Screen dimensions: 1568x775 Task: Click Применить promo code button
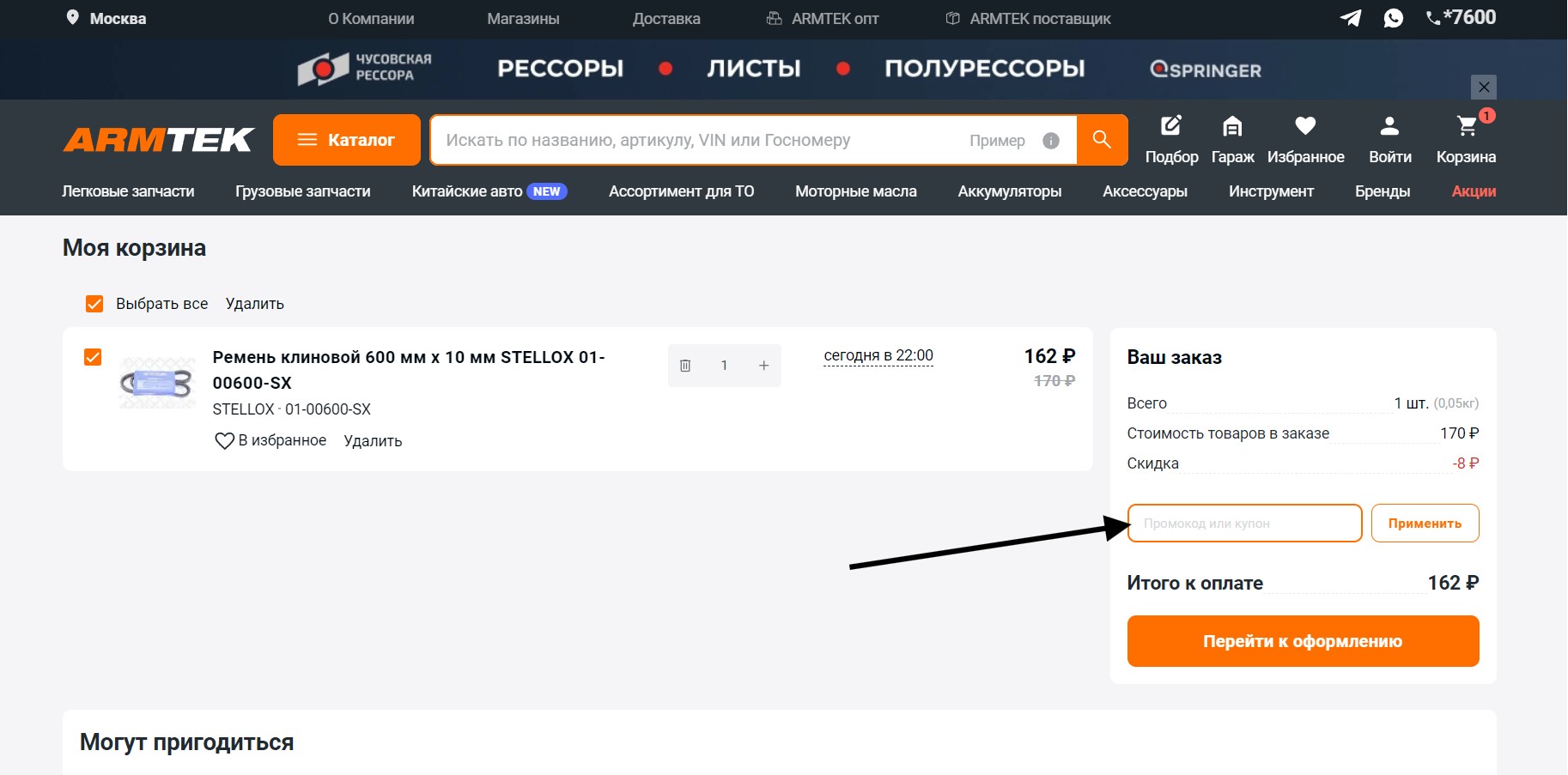pyautogui.click(x=1424, y=524)
